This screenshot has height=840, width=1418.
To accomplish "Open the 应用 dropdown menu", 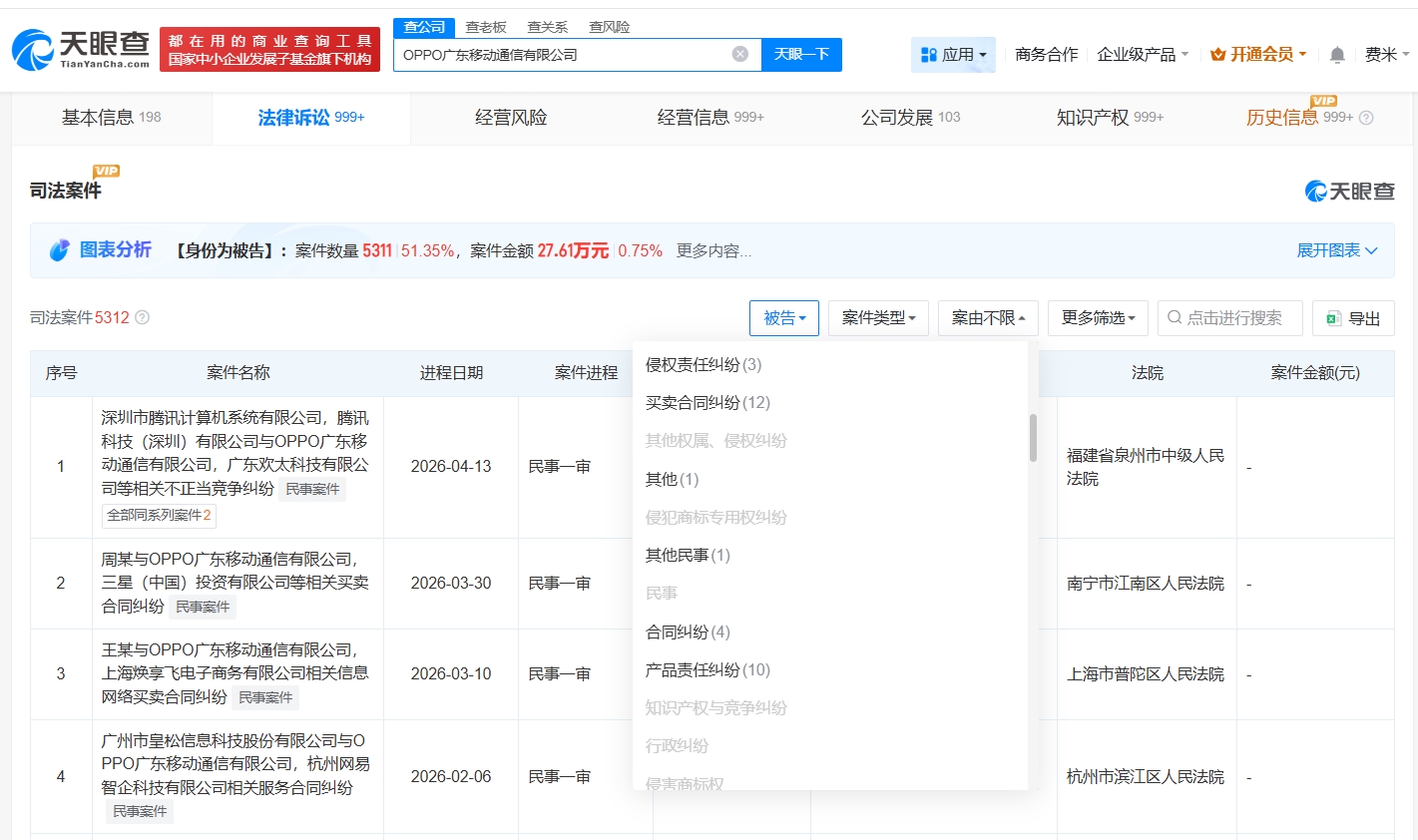I will 953,55.
